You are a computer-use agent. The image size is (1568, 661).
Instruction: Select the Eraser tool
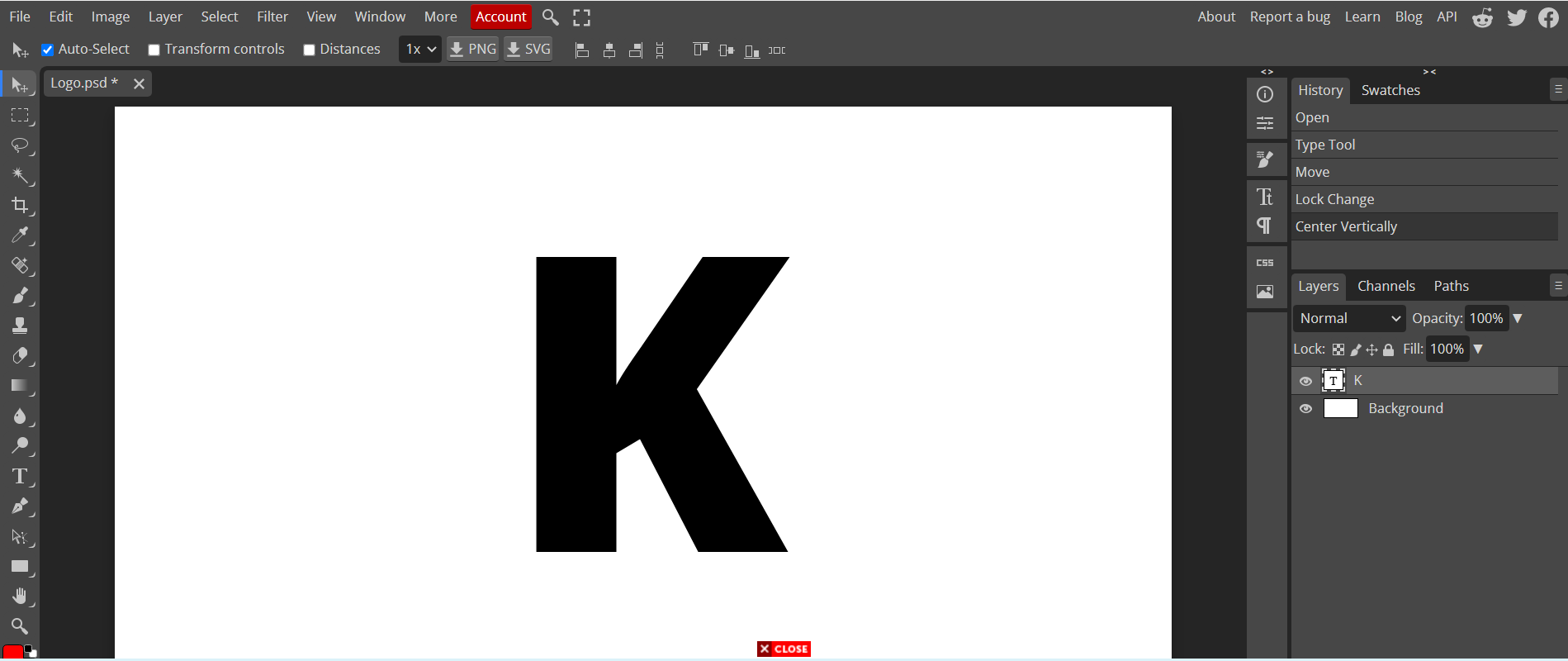coord(20,355)
